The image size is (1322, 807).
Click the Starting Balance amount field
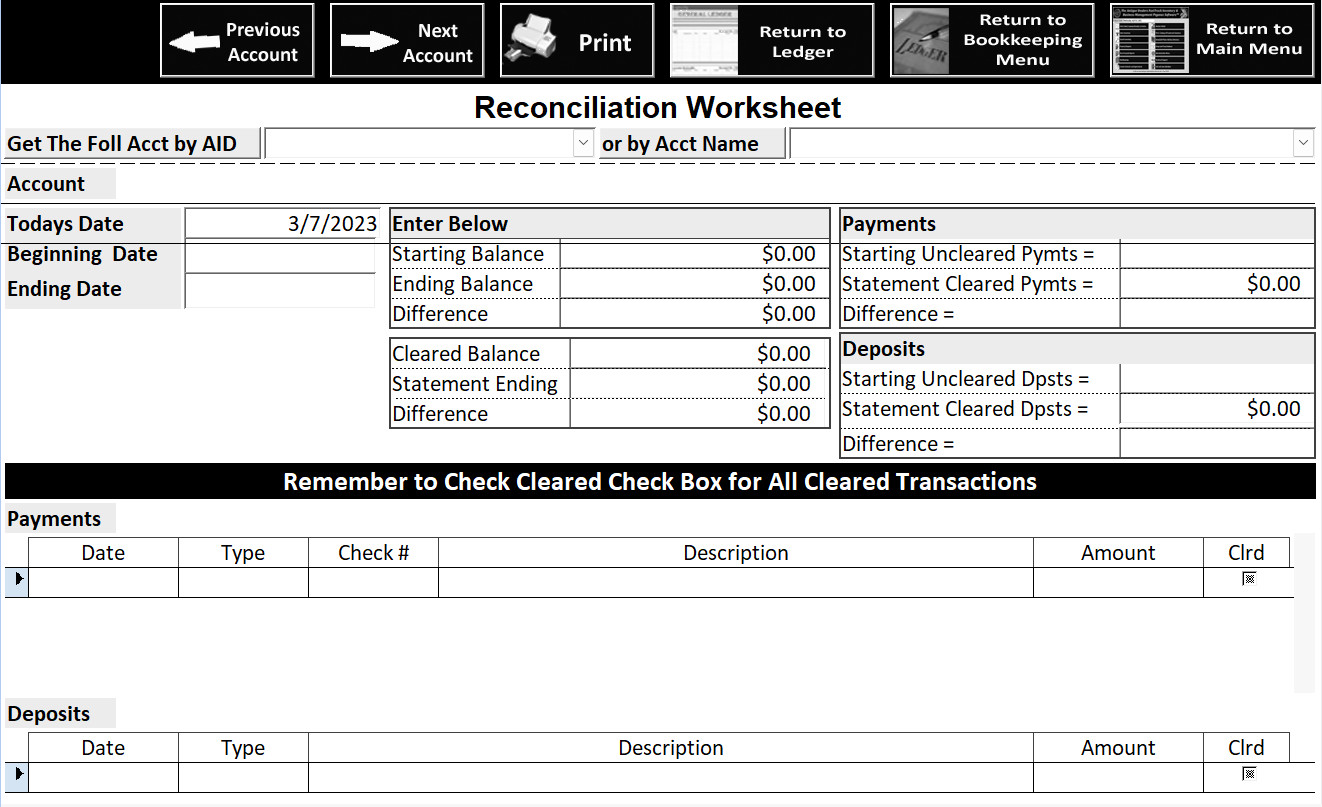point(694,254)
